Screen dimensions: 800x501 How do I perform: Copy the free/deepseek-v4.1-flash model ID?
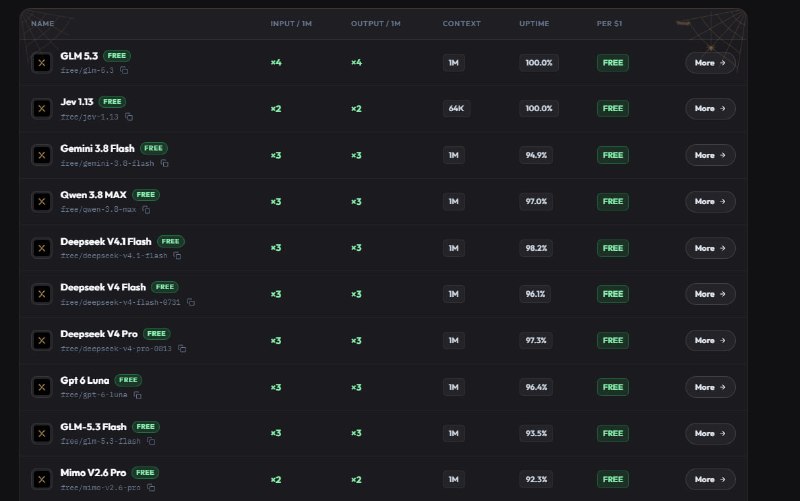coord(177,256)
